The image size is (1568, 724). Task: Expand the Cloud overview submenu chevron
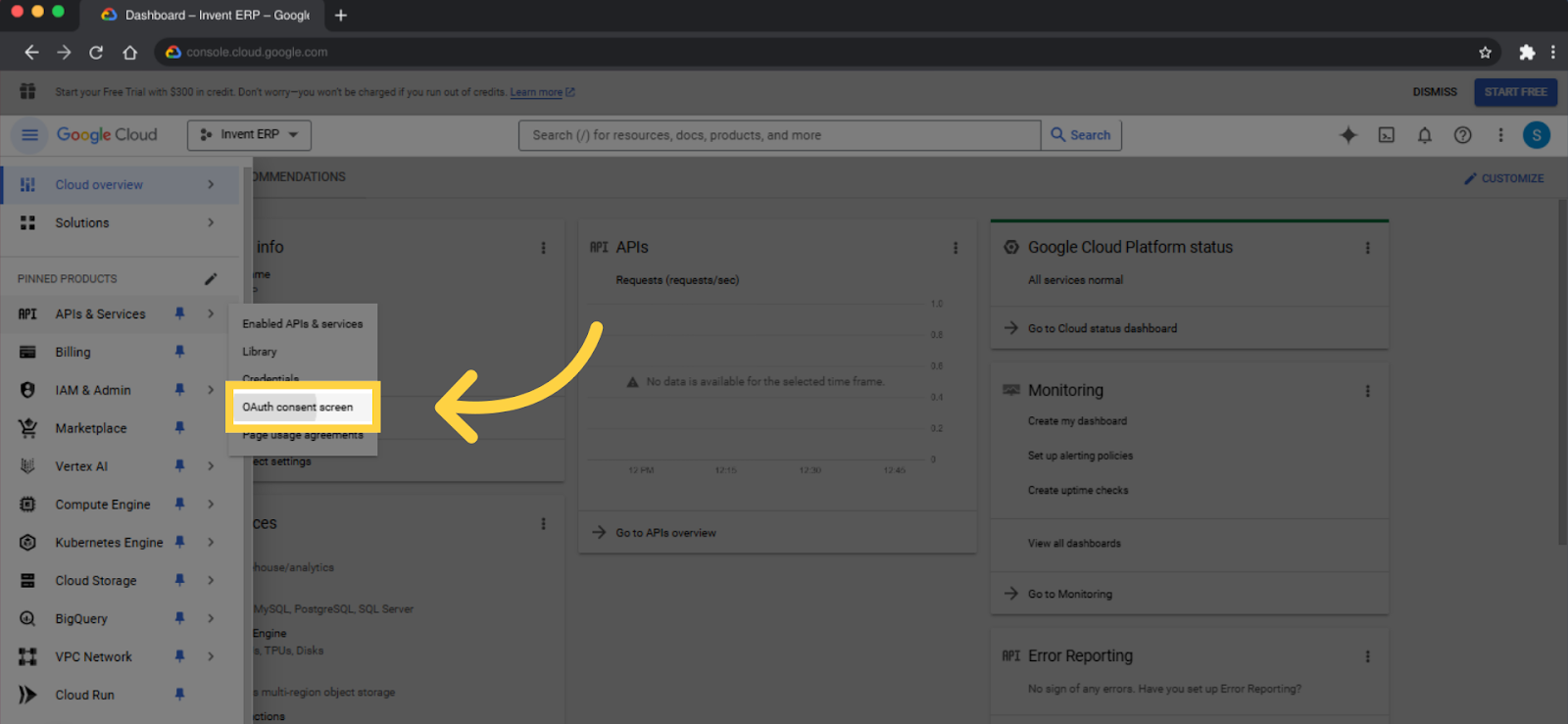tap(211, 184)
